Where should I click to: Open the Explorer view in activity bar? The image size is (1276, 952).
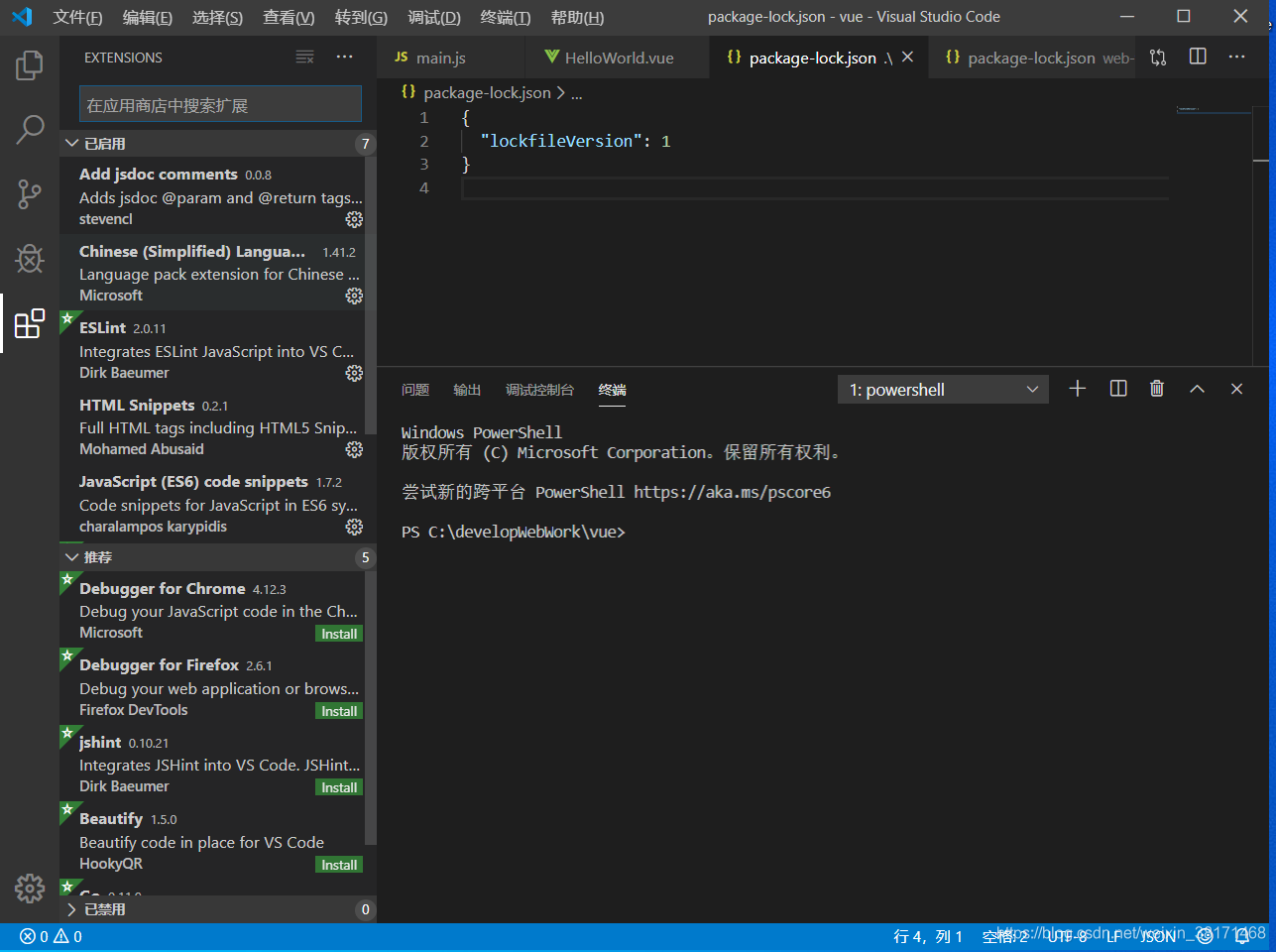30,65
